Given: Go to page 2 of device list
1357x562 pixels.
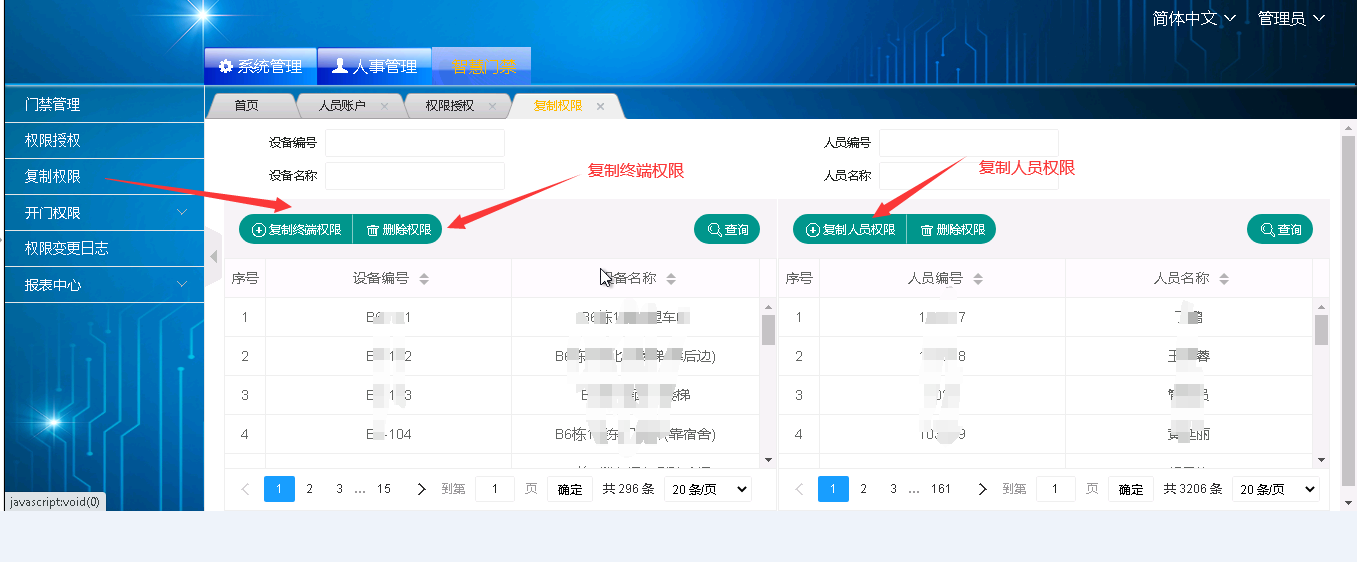Looking at the screenshot, I should click(310, 489).
